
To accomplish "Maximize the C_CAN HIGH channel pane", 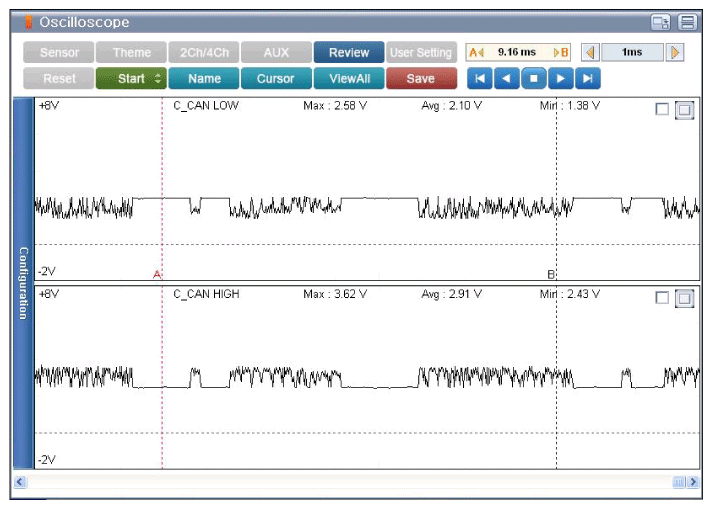I will point(685,297).
